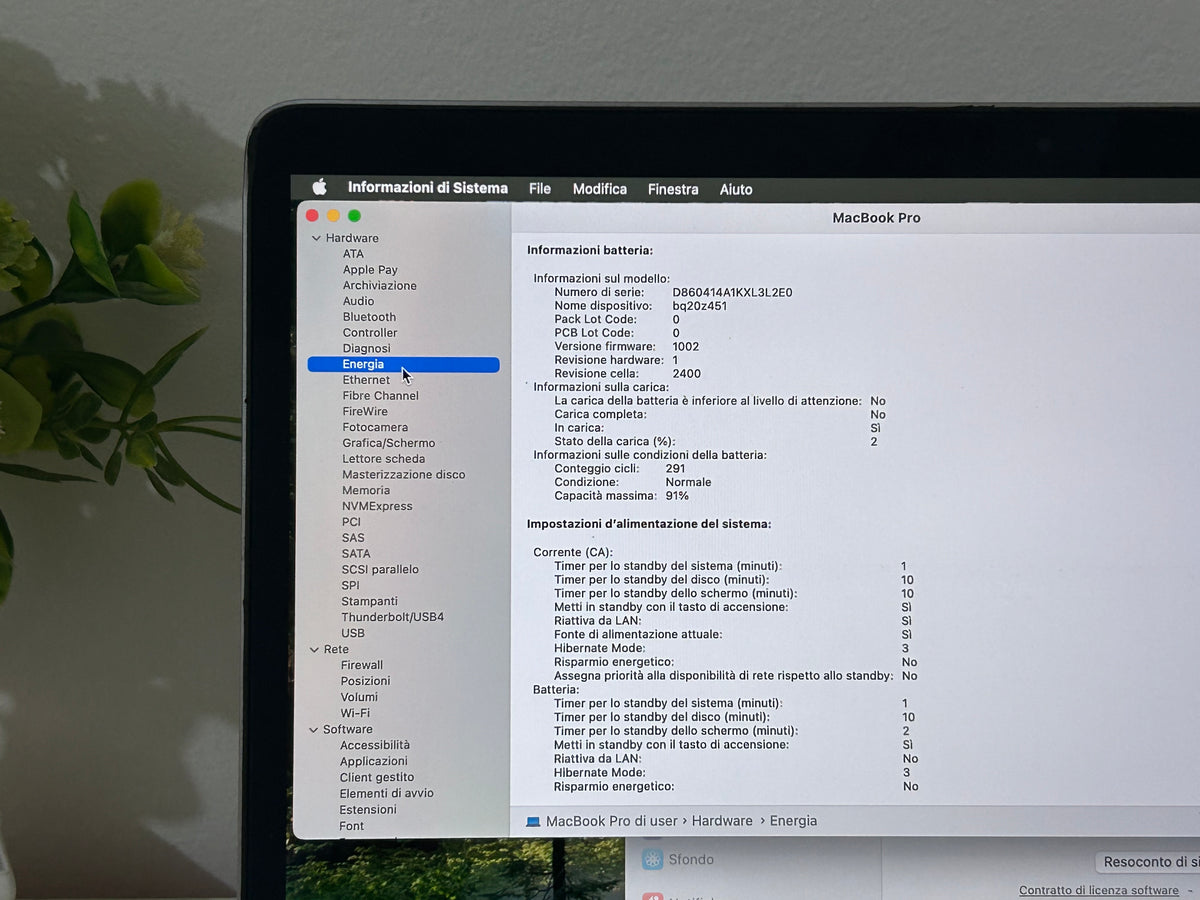Select Applicazioni under Software
Viewport: 1200px width, 900px height.
[373, 761]
